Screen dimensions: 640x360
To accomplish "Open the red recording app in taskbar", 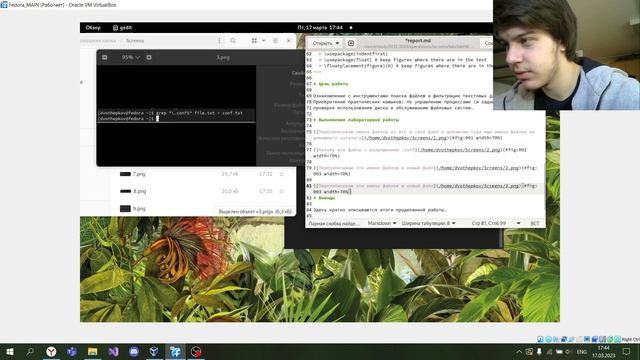I will pos(196,351).
